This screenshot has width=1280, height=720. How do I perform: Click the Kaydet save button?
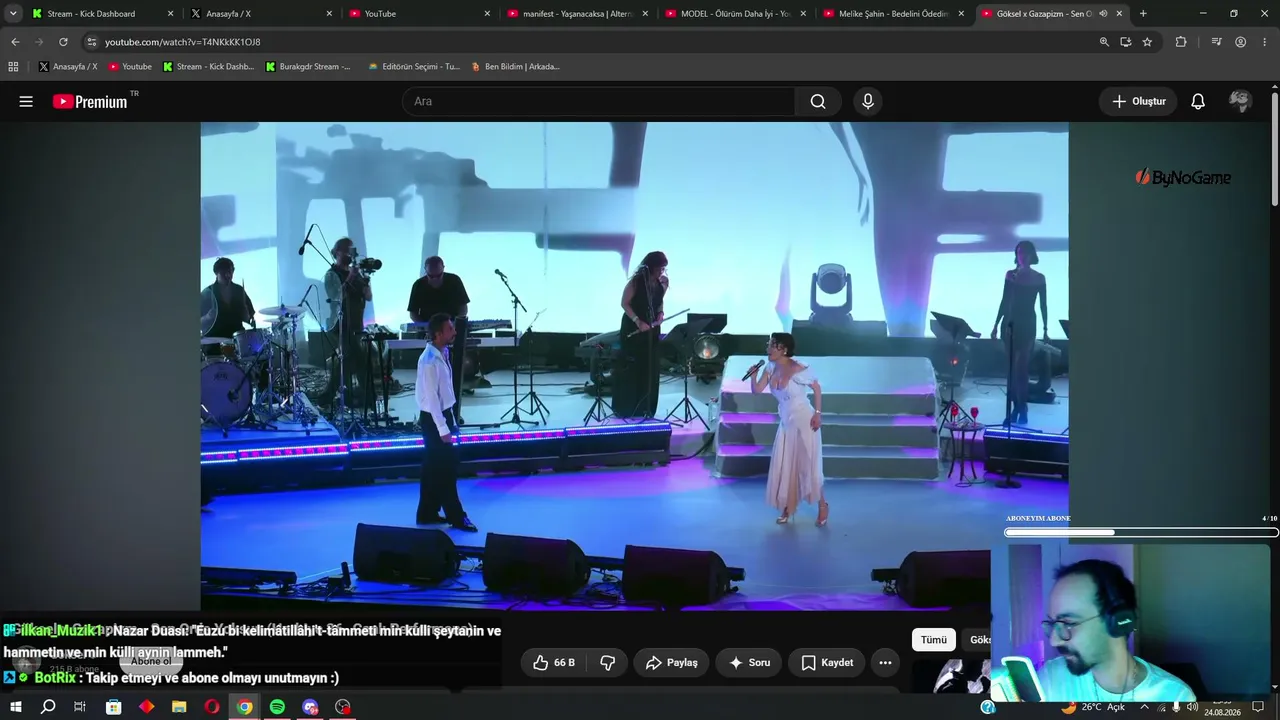click(x=827, y=662)
